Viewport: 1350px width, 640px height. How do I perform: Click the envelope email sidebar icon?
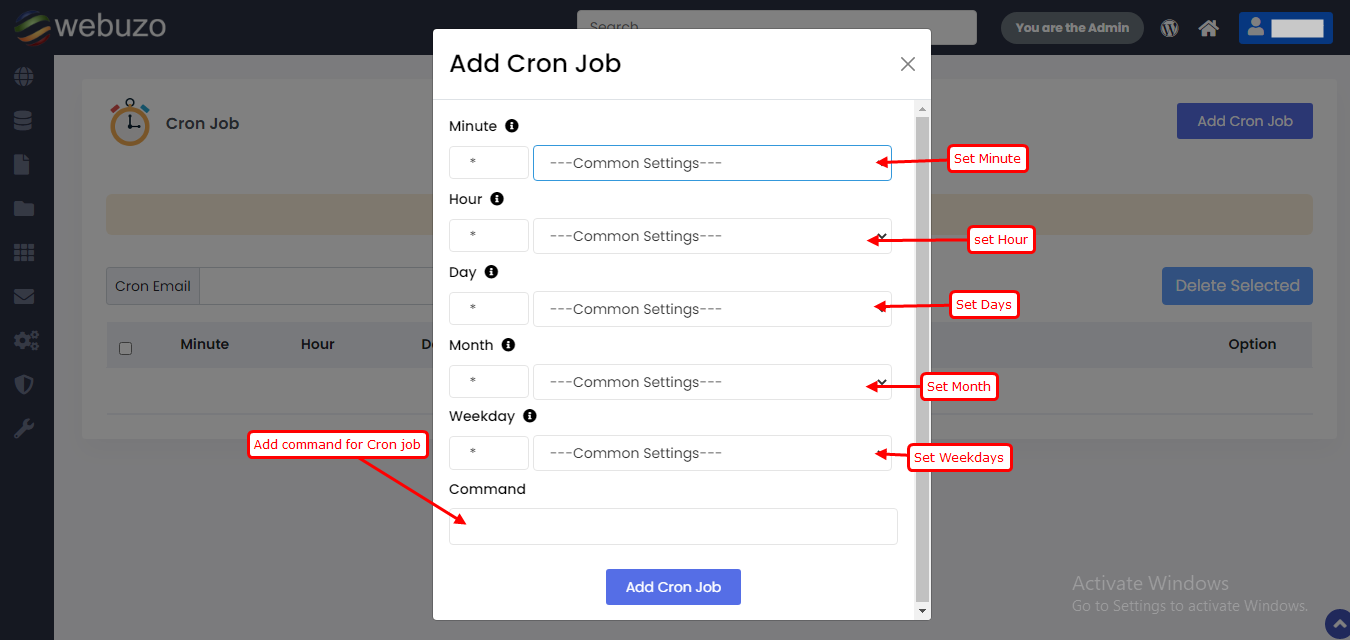[x=23, y=297]
